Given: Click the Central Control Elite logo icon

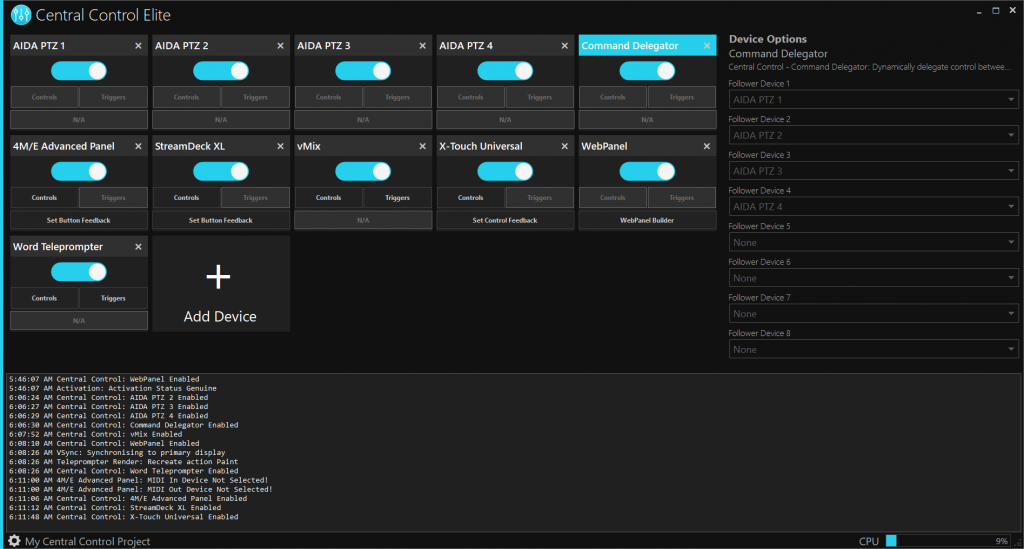Looking at the screenshot, I should [21, 14].
